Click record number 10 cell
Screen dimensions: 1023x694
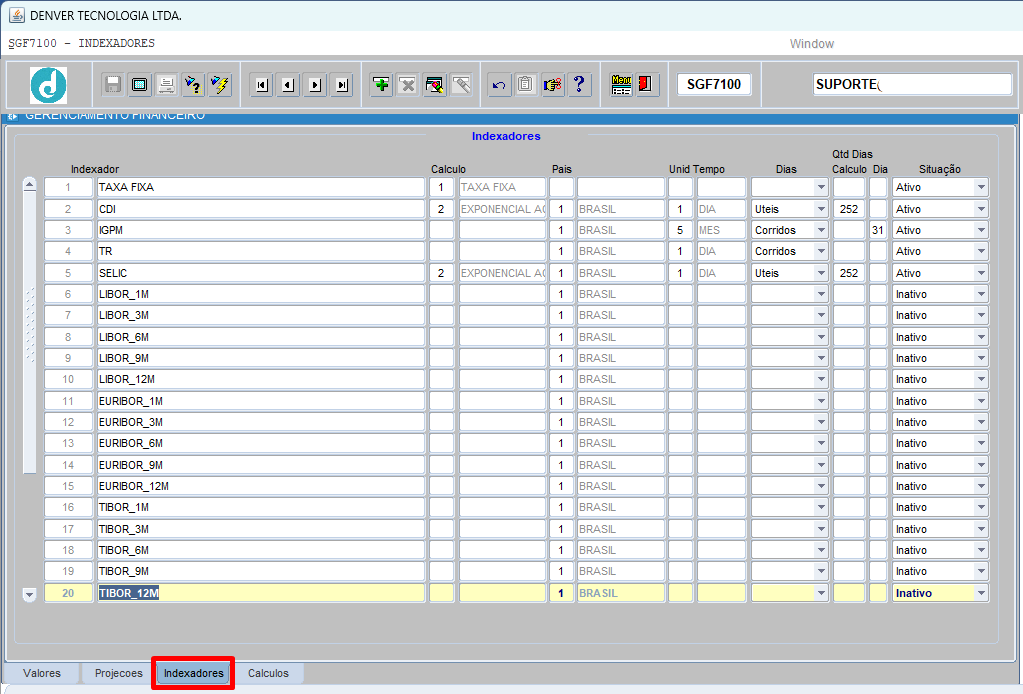tap(69, 380)
